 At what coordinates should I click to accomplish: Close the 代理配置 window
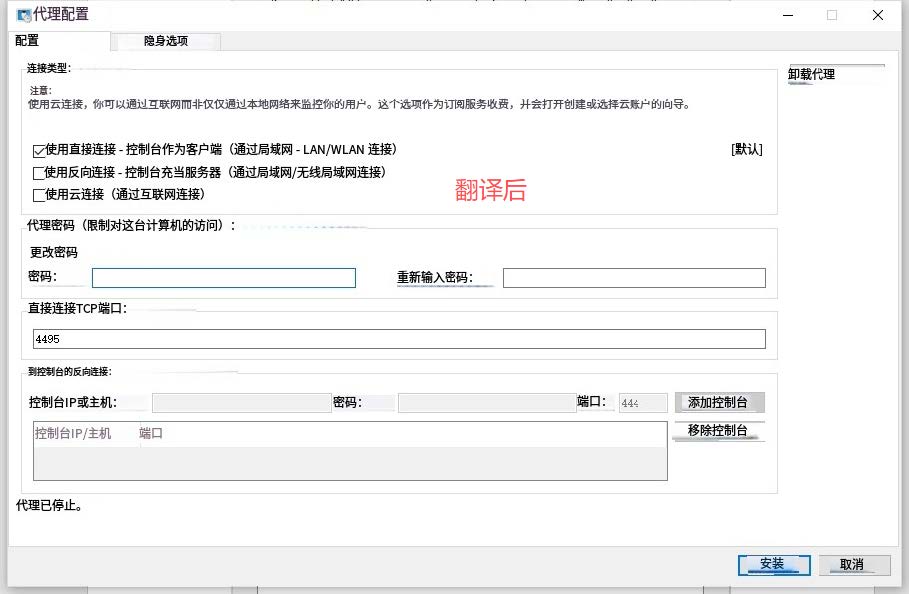point(877,15)
